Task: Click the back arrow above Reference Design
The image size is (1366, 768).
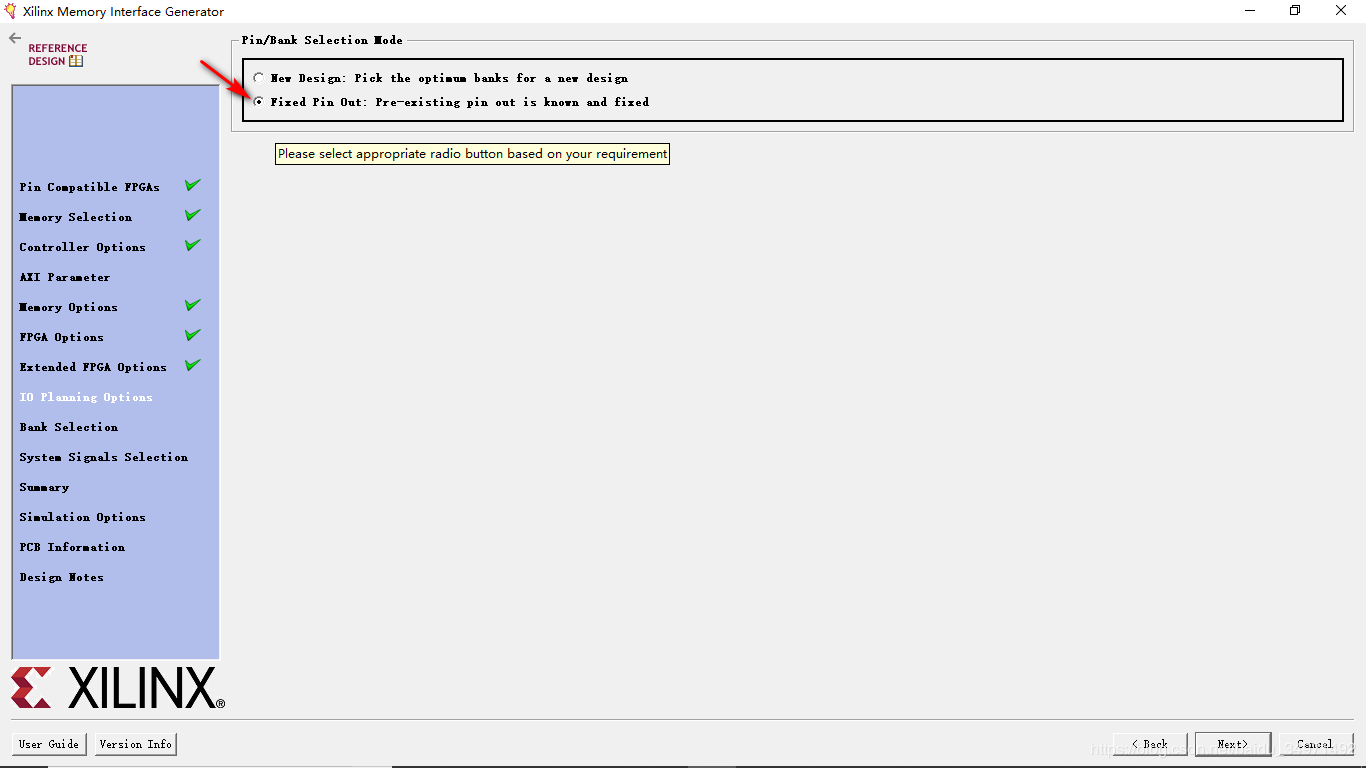Action: click(x=15, y=38)
